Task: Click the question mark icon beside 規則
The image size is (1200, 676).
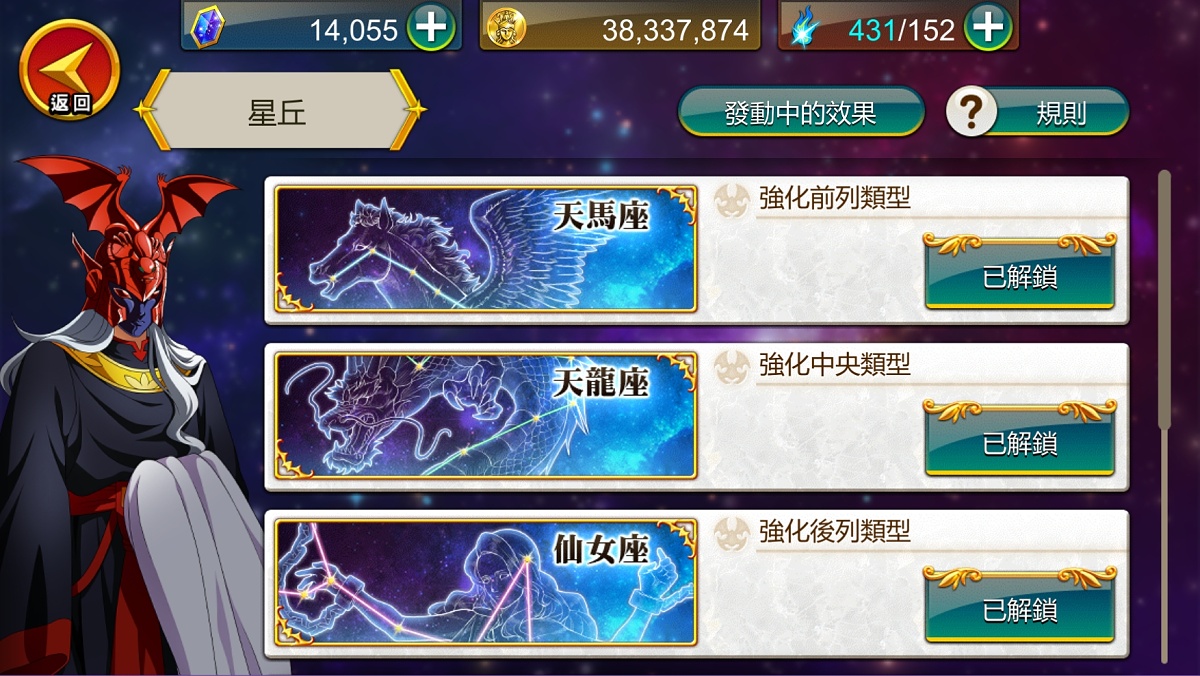Action: coord(972,112)
